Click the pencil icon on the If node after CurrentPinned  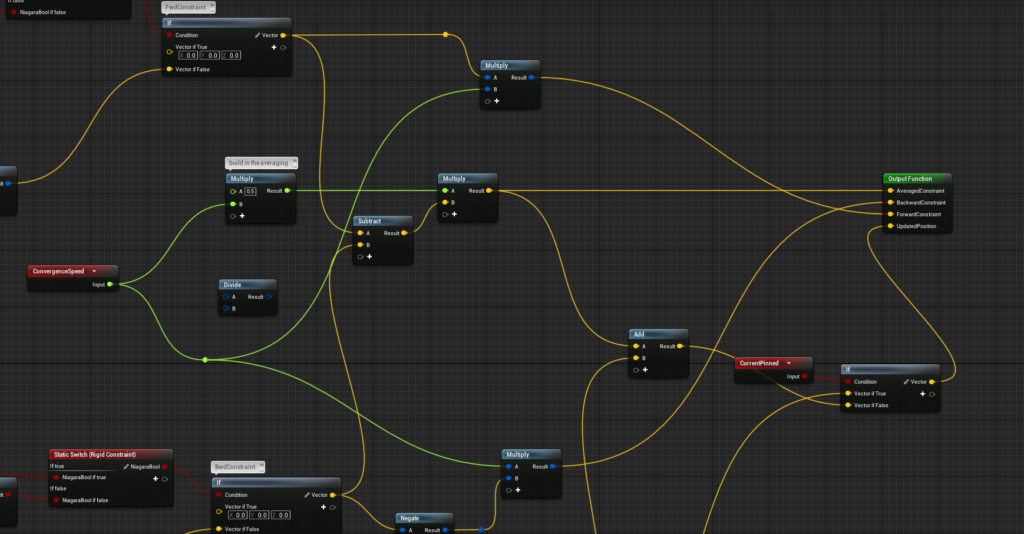(906, 382)
